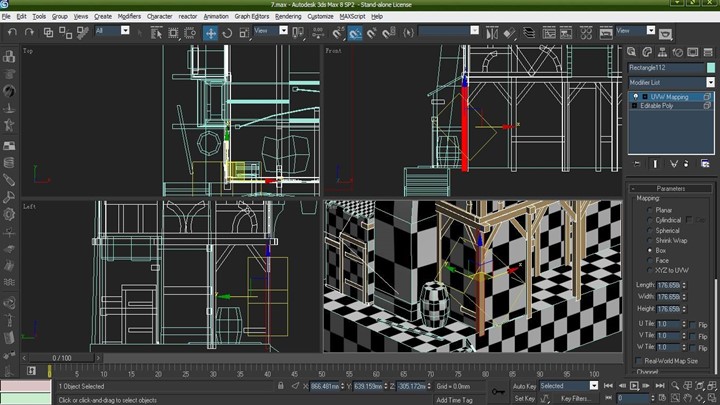The height and width of the screenshot is (405, 720).
Task: Expand the Editable Poly stack entry
Action: 635,106
